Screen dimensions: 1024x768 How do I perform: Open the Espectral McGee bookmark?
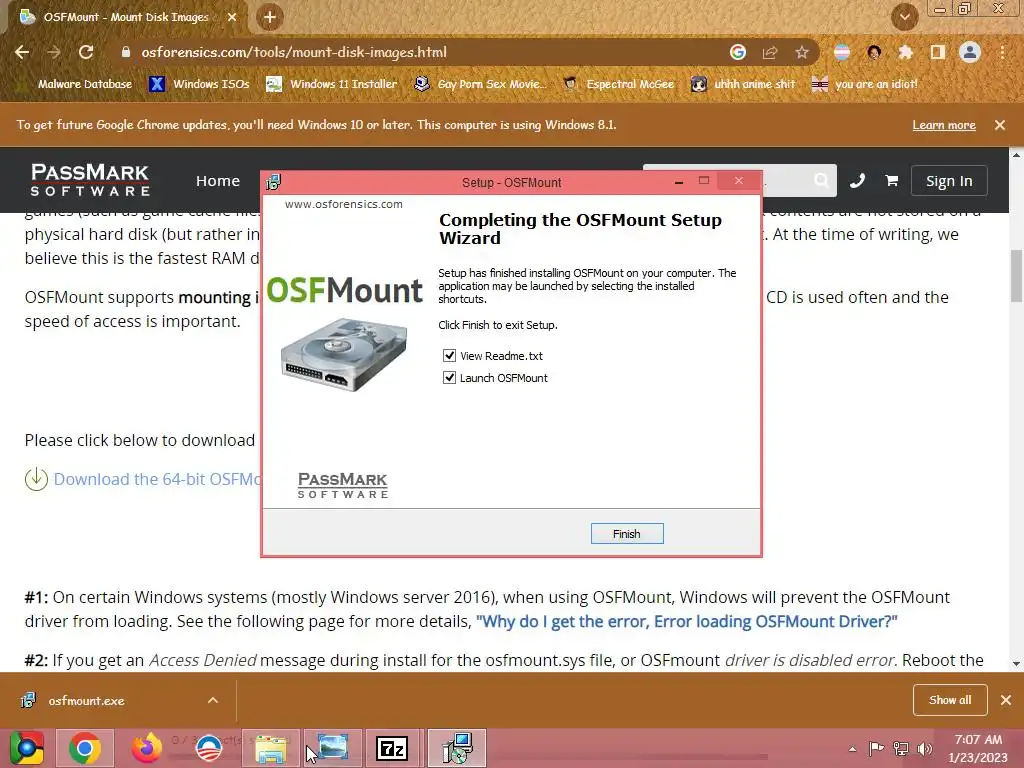[x=619, y=84]
